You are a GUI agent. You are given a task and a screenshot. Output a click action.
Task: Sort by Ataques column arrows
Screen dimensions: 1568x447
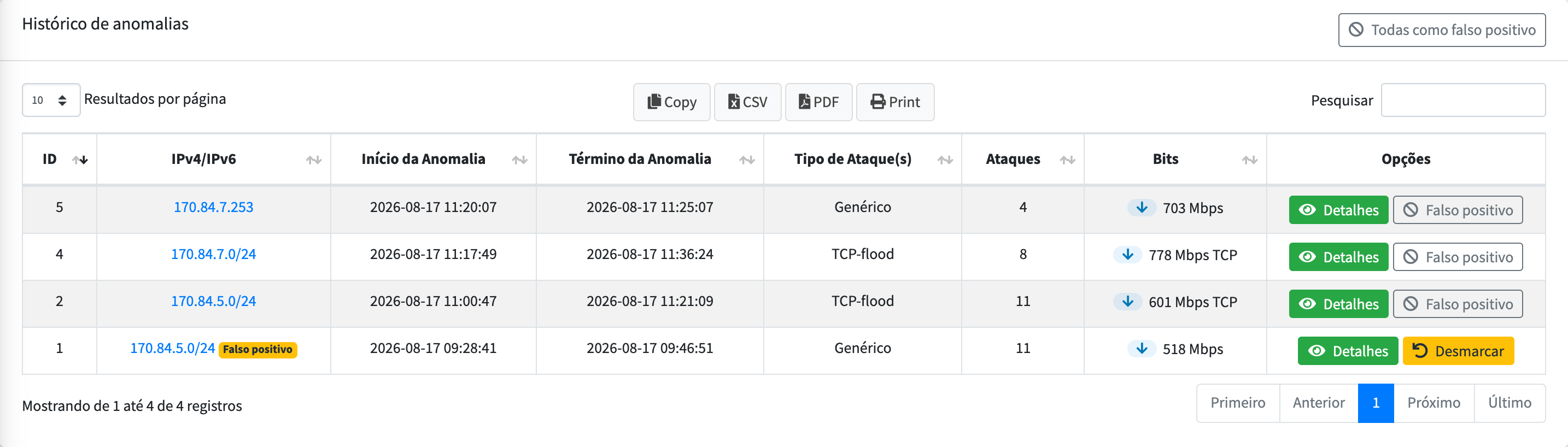(x=1067, y=160)
